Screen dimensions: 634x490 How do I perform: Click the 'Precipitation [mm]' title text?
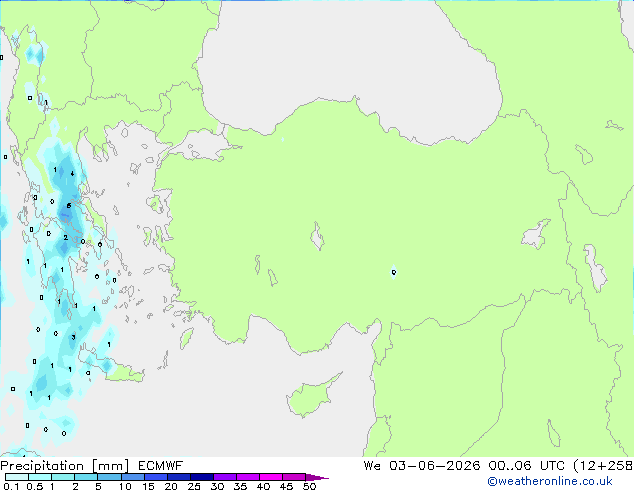click(65, 466)
